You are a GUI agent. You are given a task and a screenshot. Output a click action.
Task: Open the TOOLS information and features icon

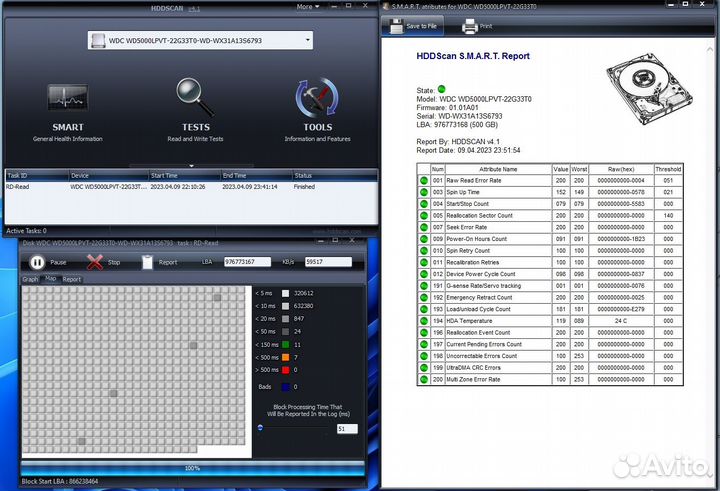pyautogui.click(x=317, y=101)
